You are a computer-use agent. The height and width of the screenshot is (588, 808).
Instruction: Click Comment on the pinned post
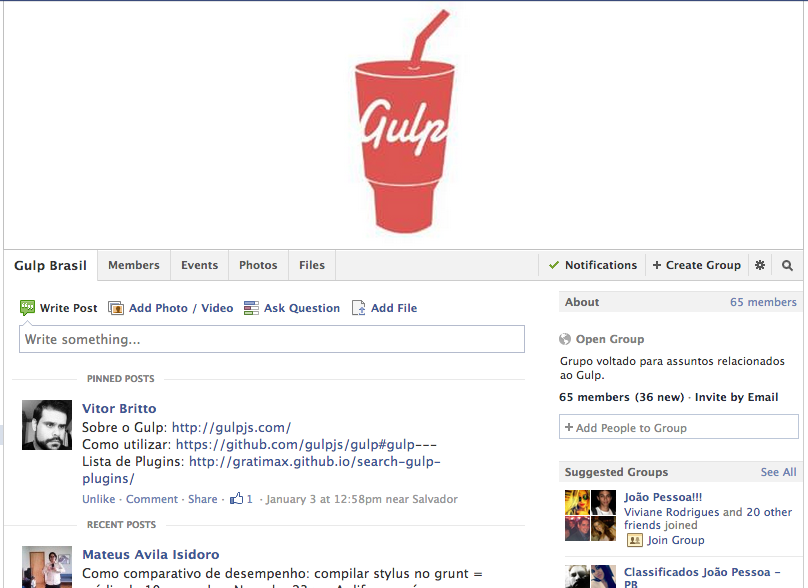152,499
